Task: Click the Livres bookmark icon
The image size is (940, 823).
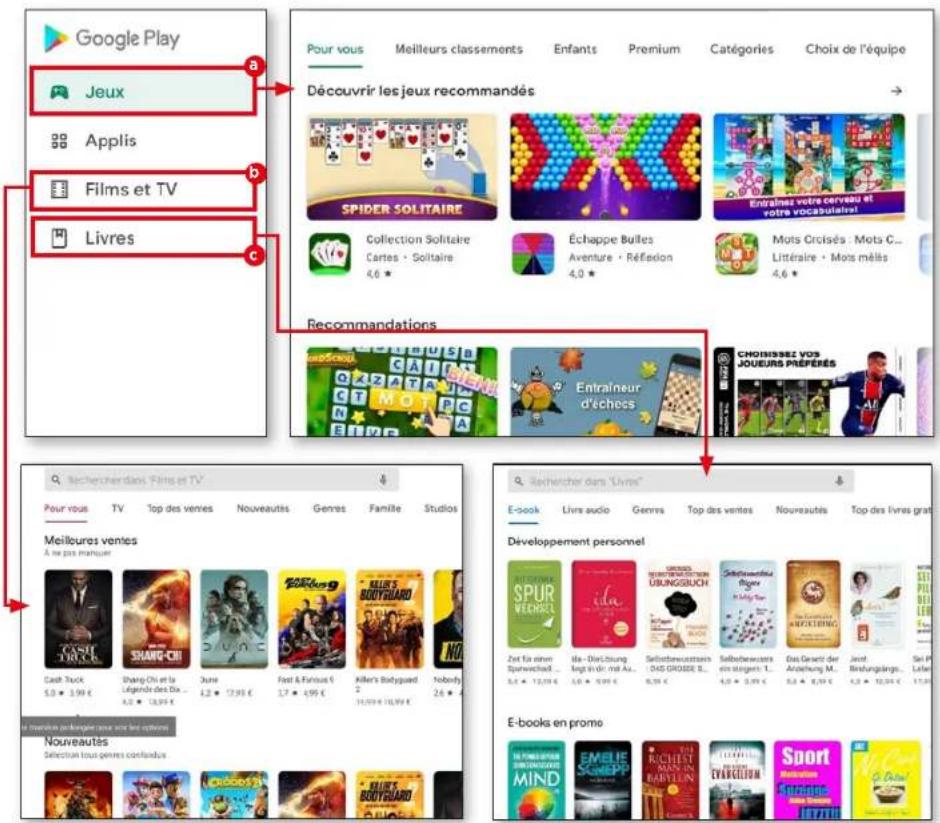Action: pyautogui.click(x=59, y=239)
